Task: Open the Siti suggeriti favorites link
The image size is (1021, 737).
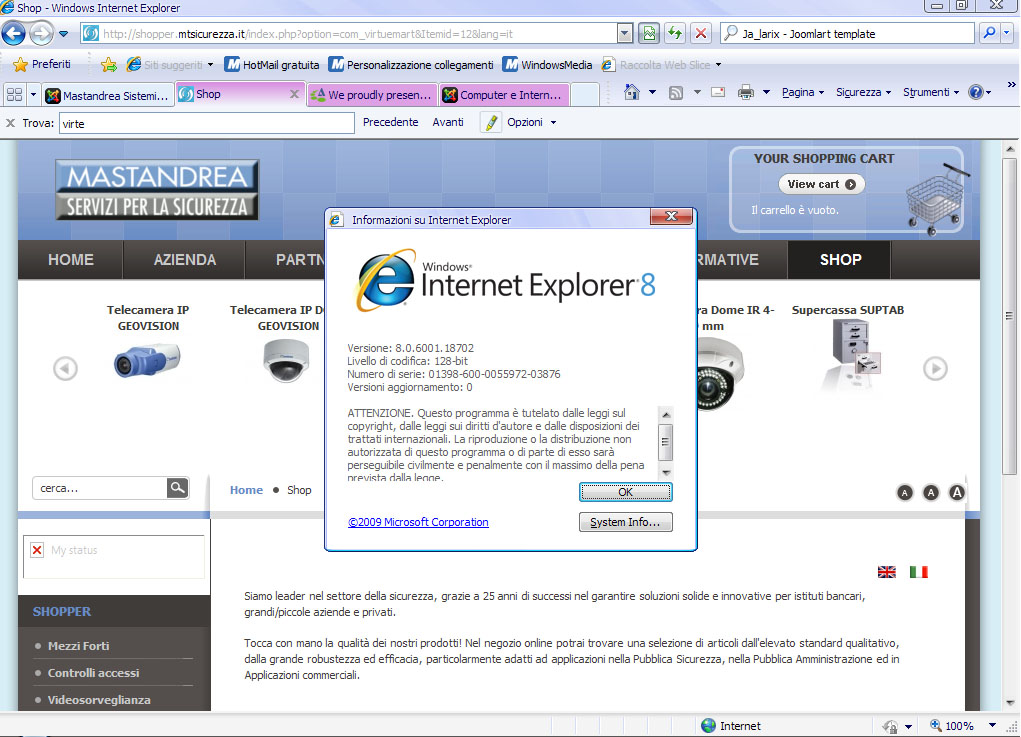Action: pyautogui.click(x=170, y=64)
